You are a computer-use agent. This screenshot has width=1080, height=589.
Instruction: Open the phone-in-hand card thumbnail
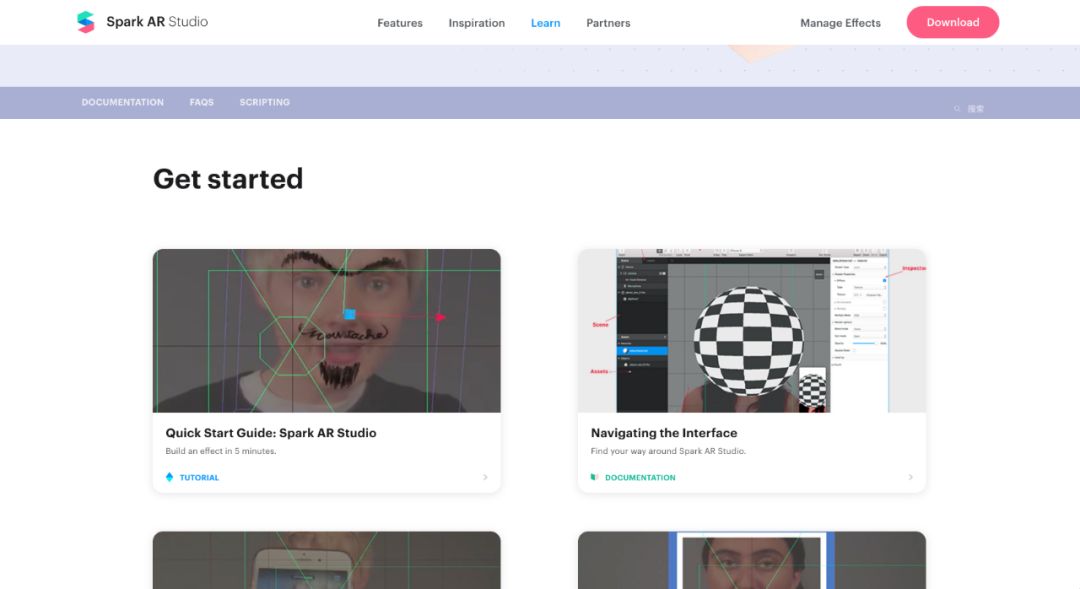(326, 560)
